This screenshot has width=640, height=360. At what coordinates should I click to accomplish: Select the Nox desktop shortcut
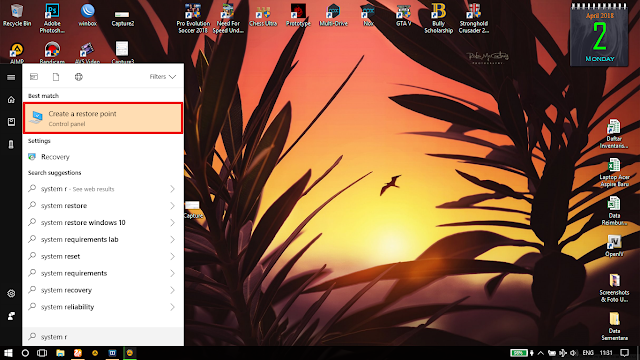click(368, 15)
